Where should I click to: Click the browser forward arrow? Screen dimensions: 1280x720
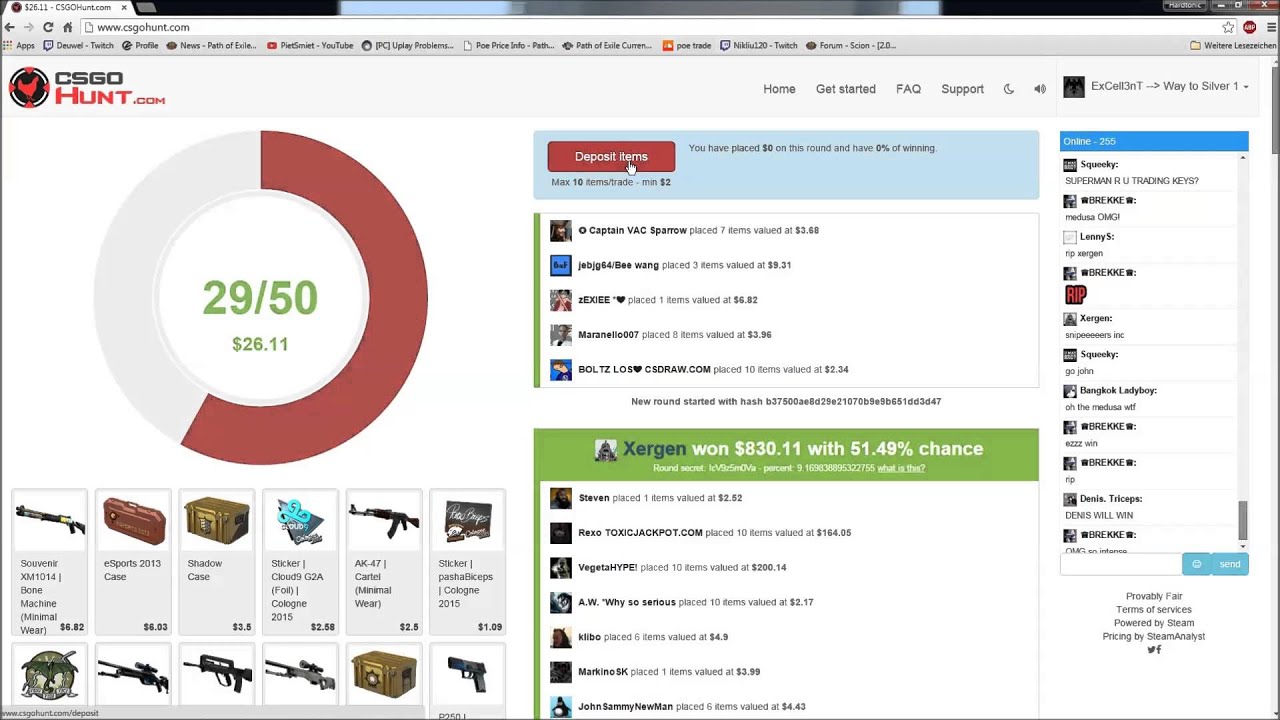coord(29,27)
